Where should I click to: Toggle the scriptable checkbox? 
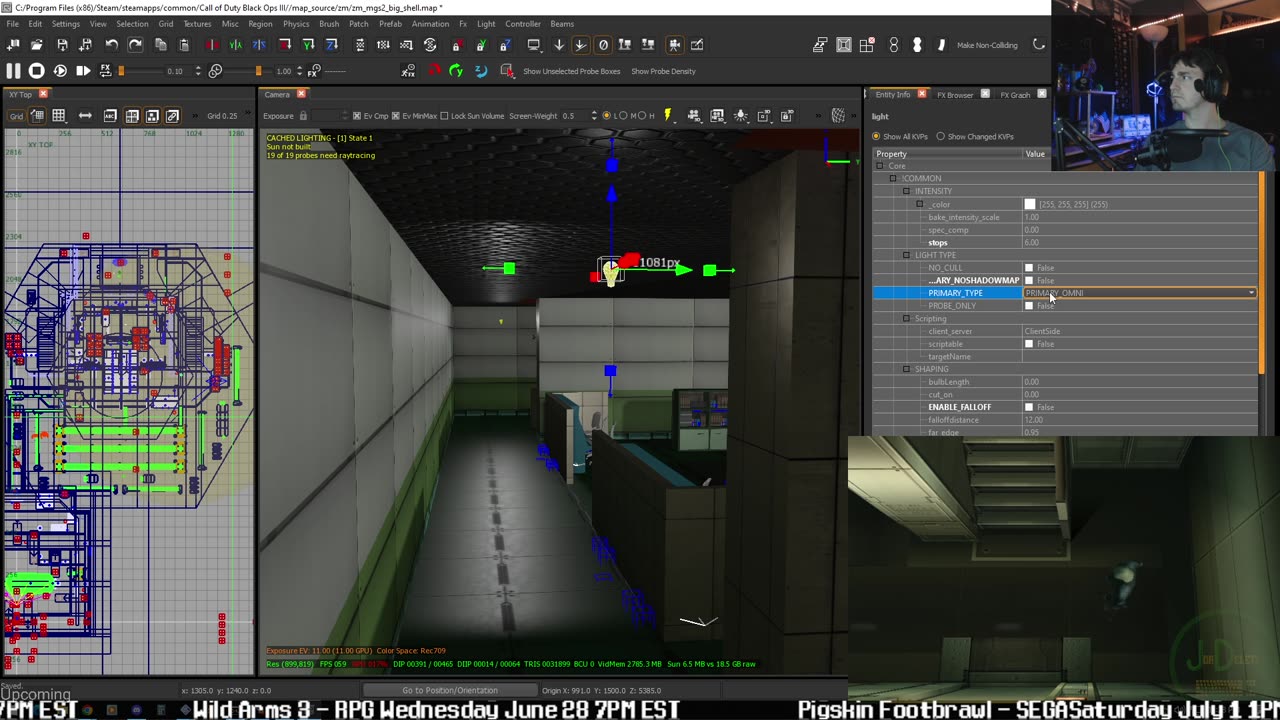coord(1029,344)
